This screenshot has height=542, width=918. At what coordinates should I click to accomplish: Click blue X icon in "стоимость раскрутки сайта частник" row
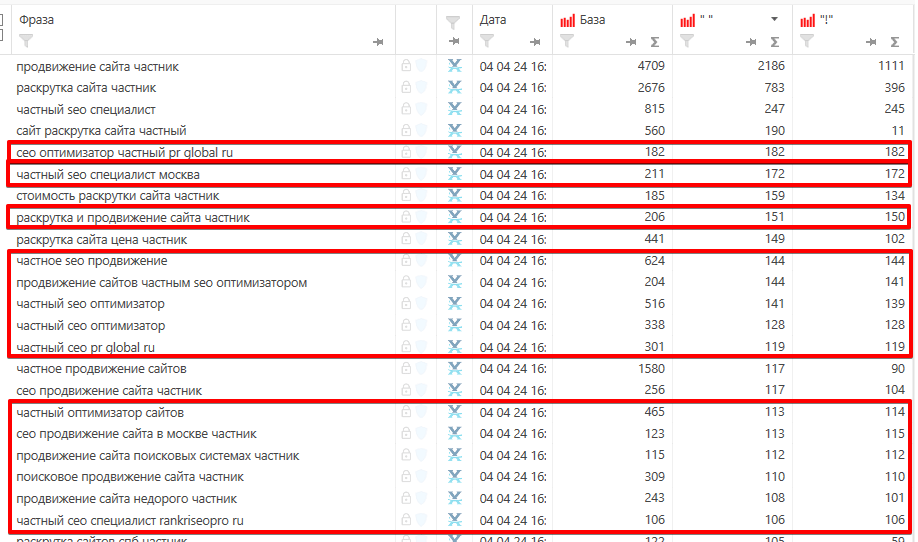(x=455, y=195)
